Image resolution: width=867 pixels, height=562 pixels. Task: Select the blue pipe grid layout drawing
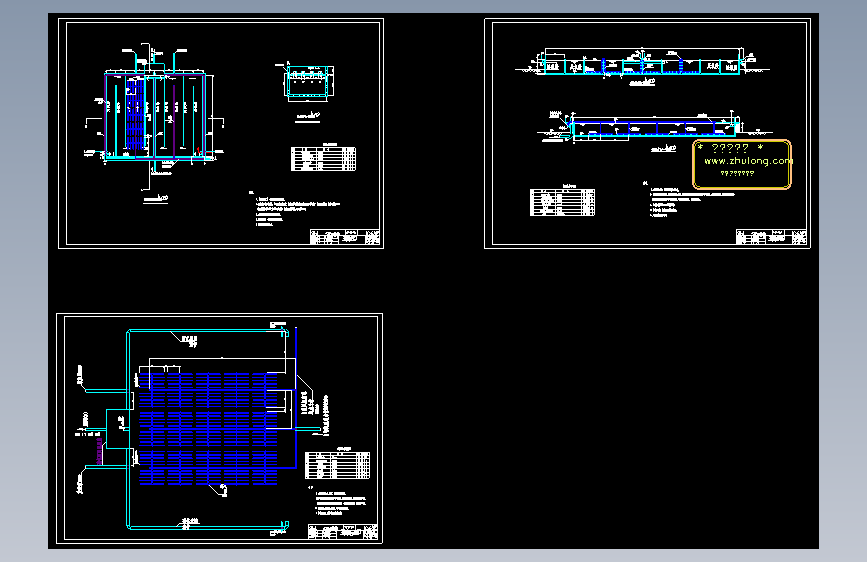(207, 429)
